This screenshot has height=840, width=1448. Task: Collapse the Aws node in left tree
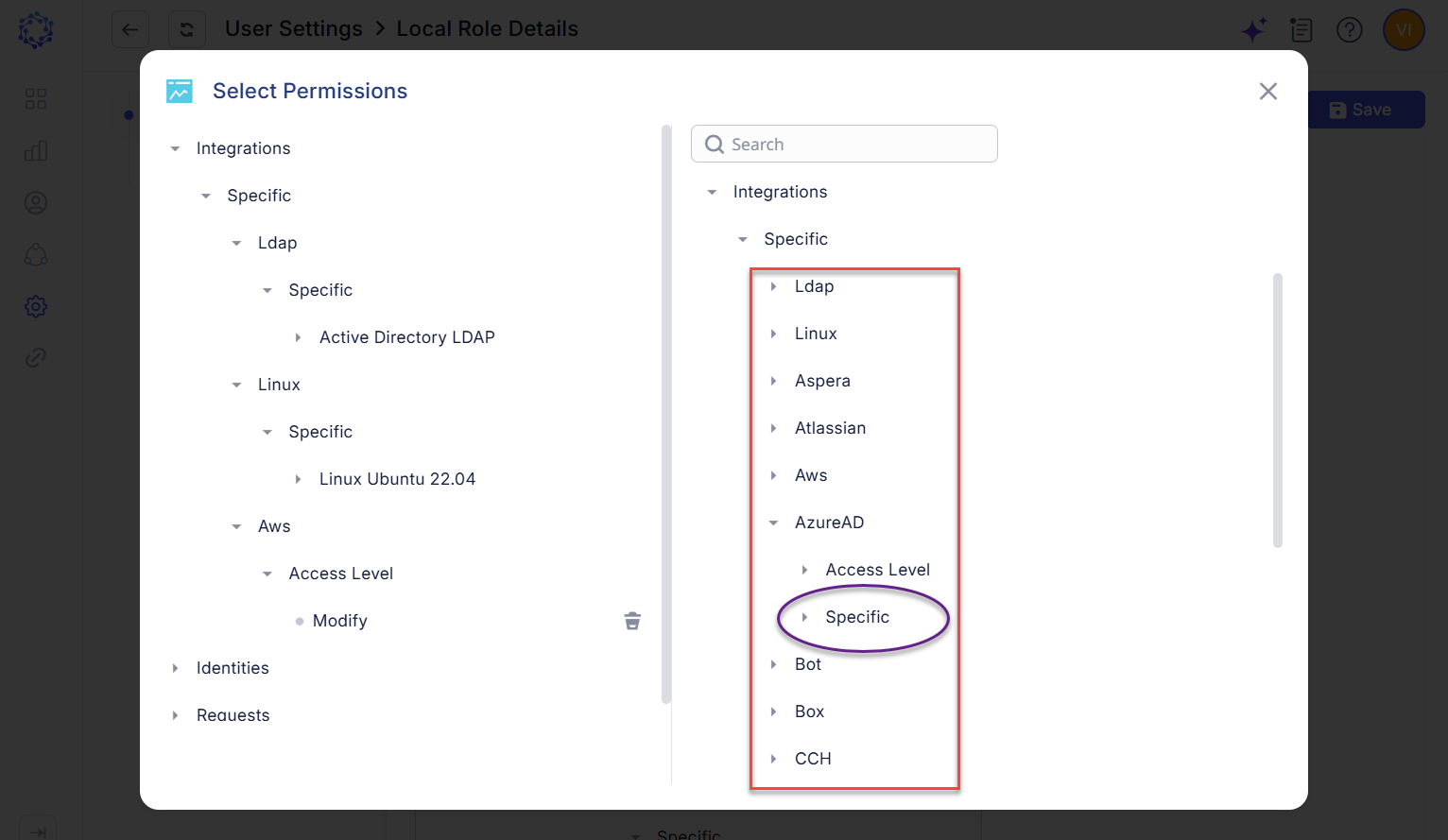236,526
